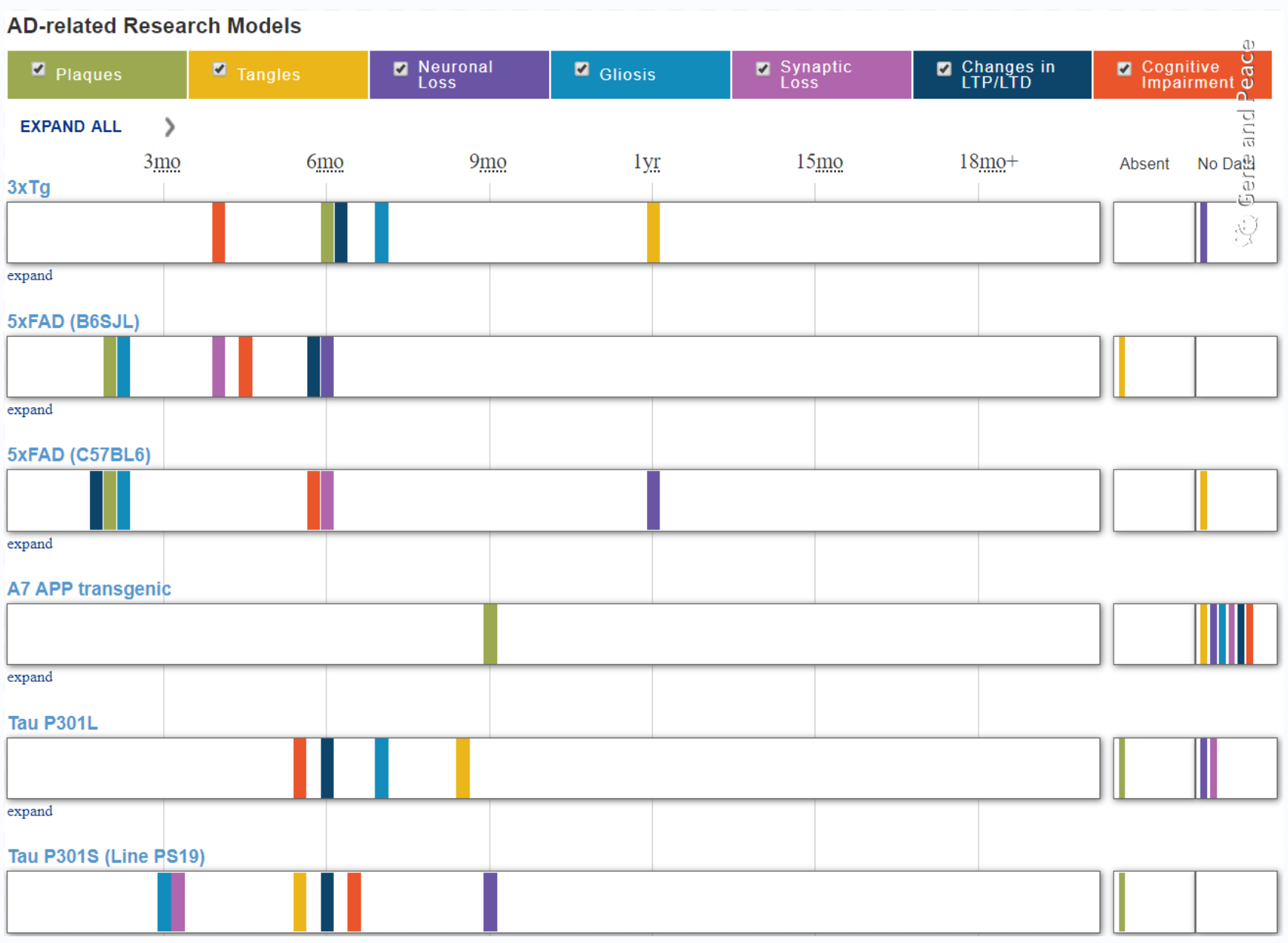Click the 9mo timeline label
Viewport: 1288px width, 943px height.
[x=487, y=162]
